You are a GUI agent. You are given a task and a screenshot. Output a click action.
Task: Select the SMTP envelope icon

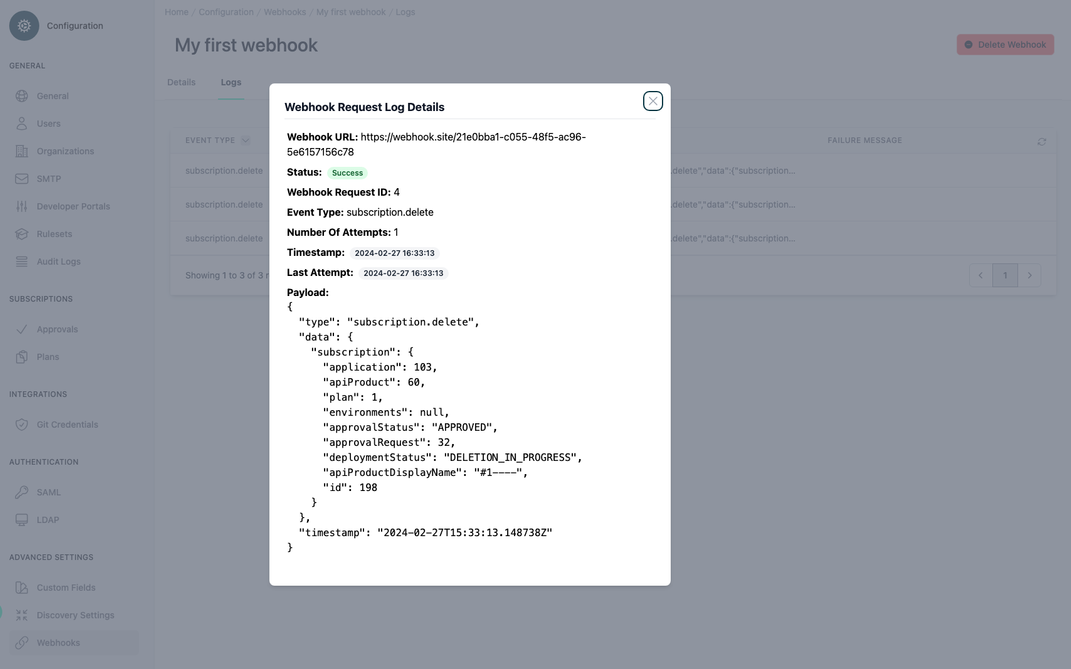[x=17, y=175]
